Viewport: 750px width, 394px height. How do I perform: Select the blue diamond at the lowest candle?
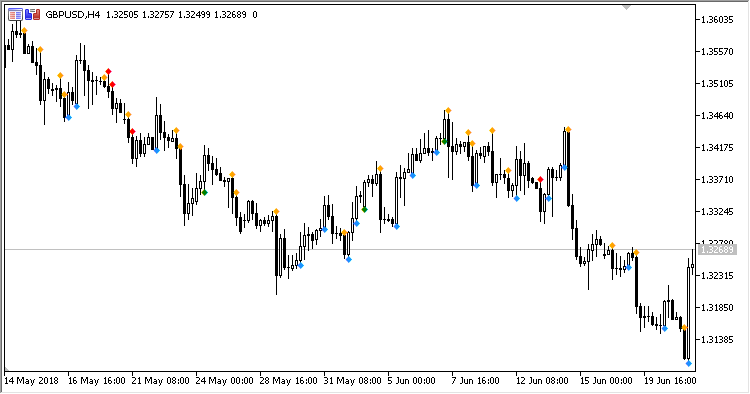pyautogui.click(x=688, y=364)
